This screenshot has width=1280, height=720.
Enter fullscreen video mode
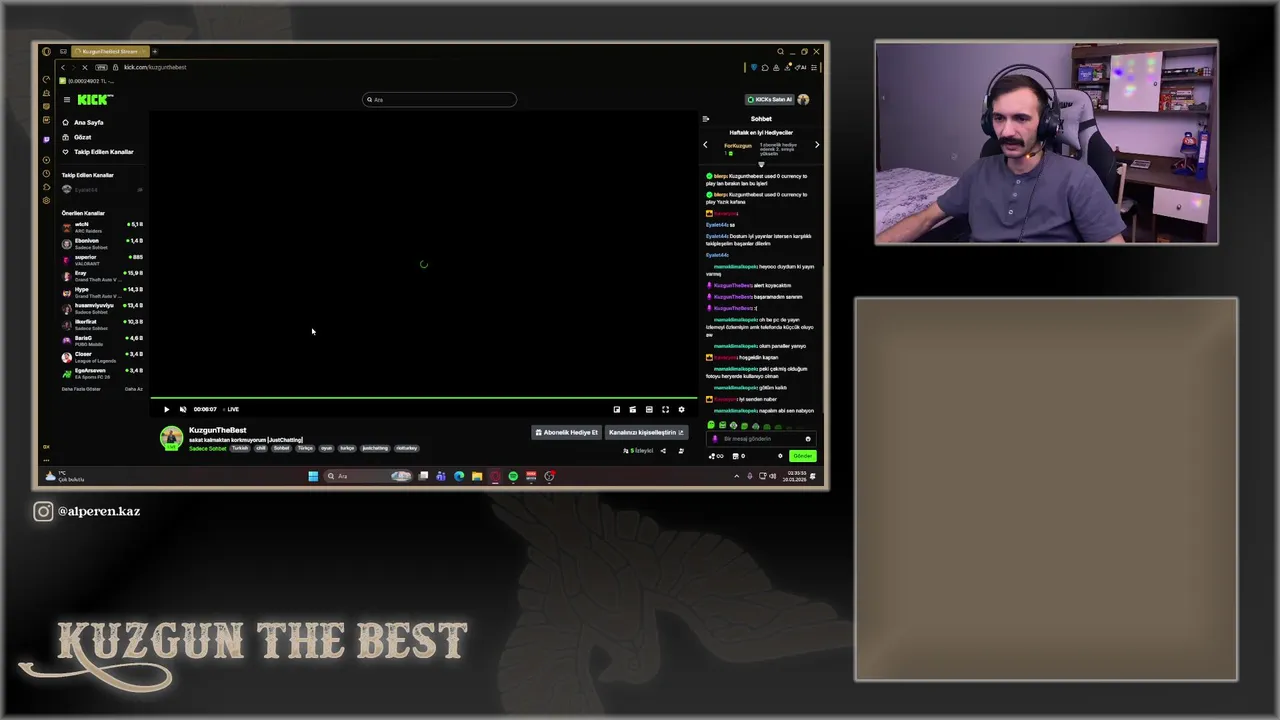(x=665, y=409)
